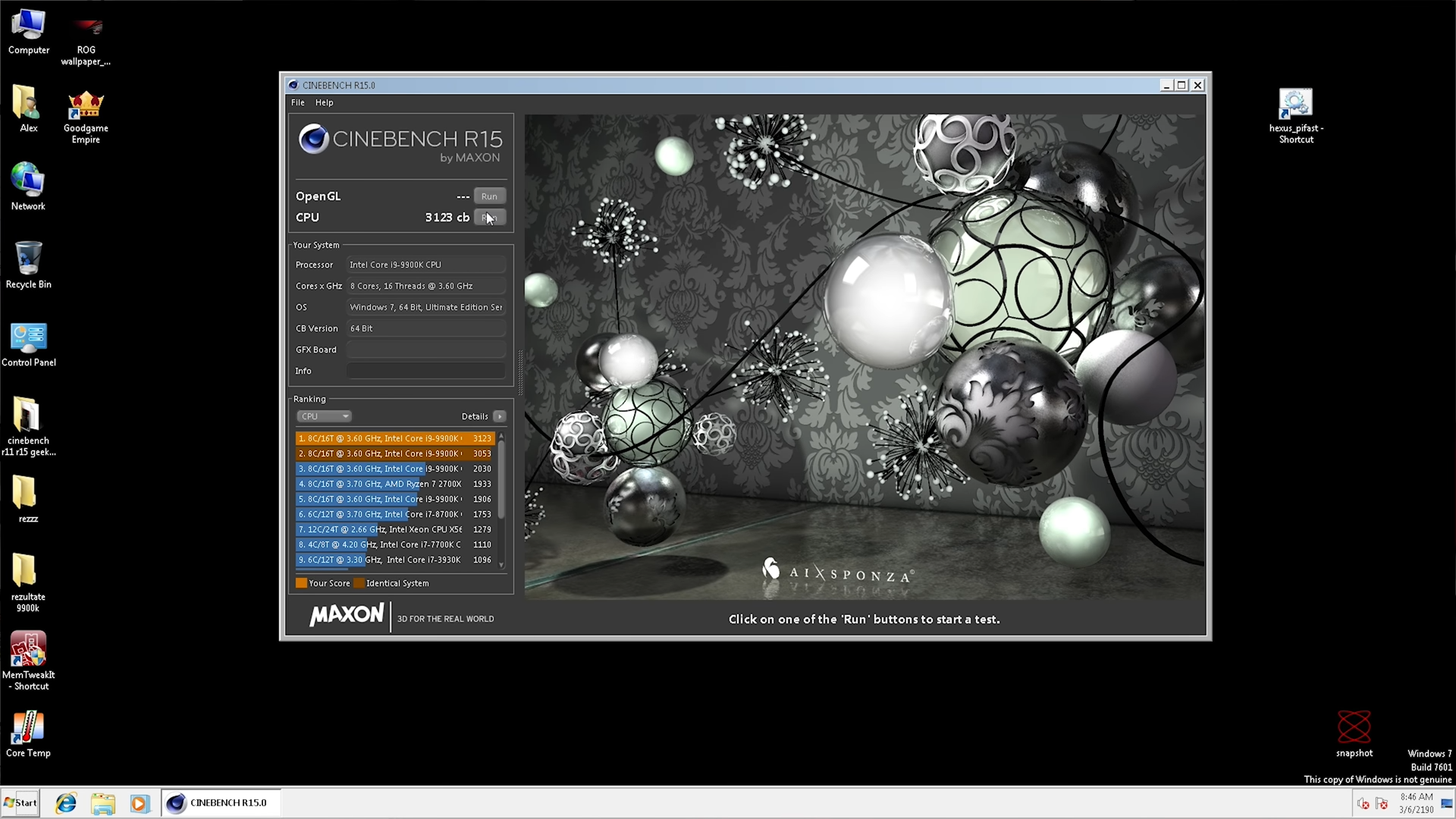Screen dimensions: 1456x819
Task: Click the Your Score orange swatch
Action: coord(301,583)
